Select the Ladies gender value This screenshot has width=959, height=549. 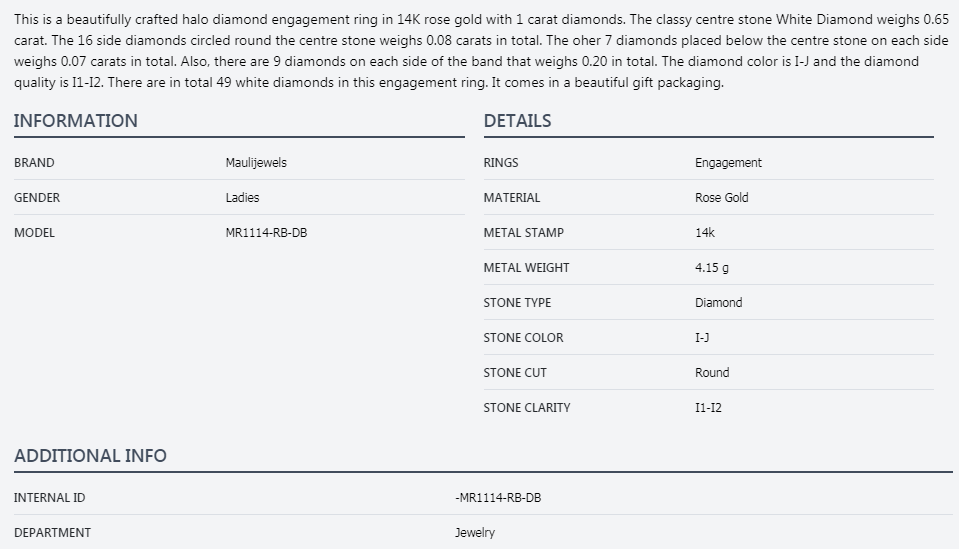pyautogui.click(x=242, y=198)
